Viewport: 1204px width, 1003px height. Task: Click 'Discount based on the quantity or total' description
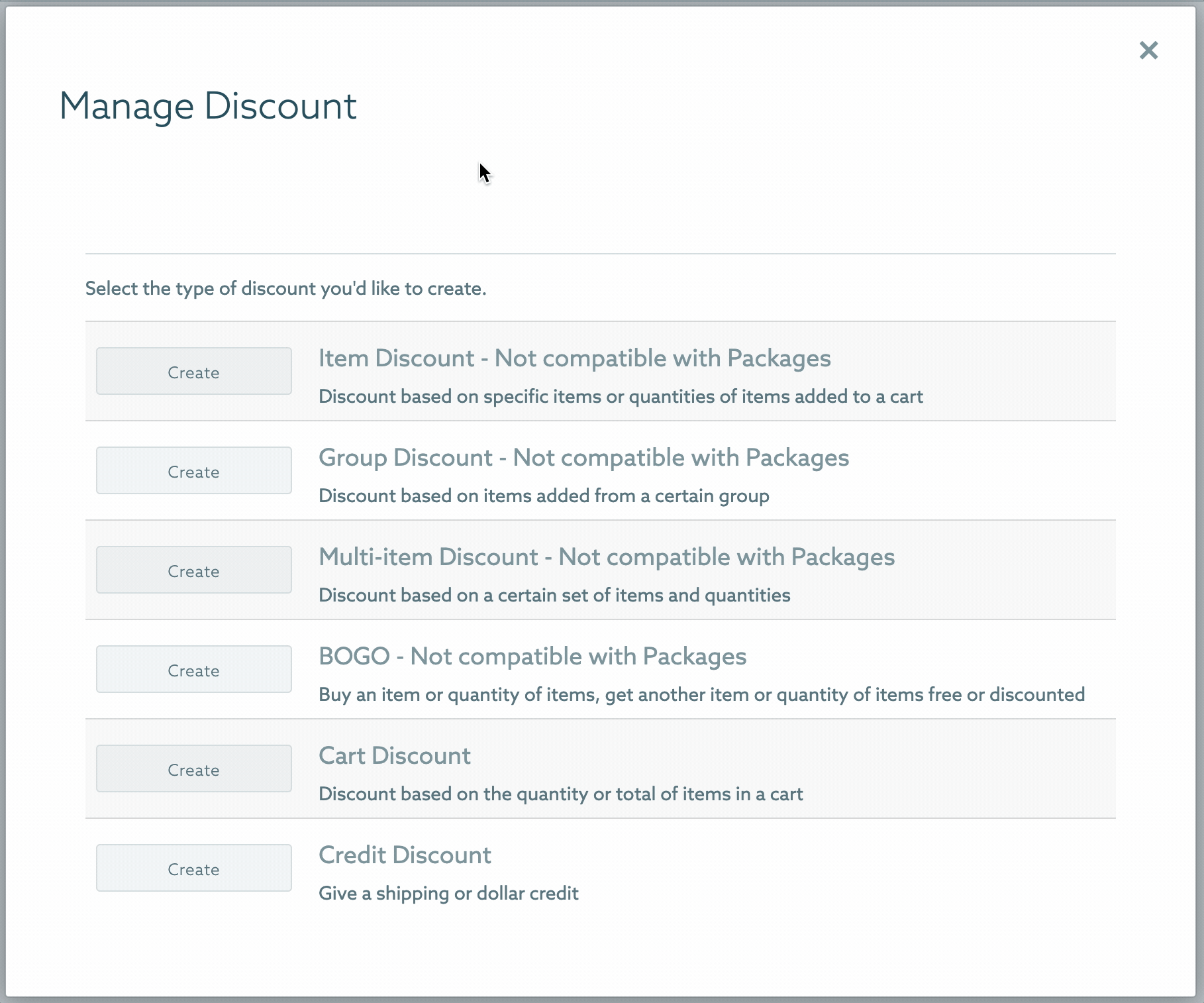point(560,794)
